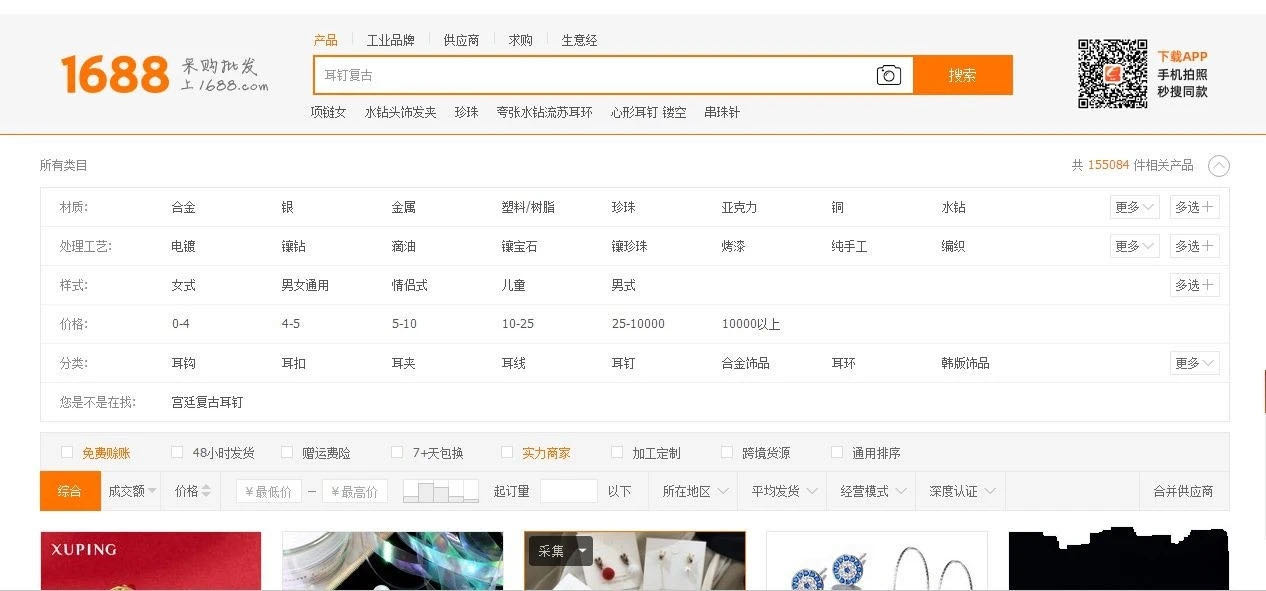The width and height of the screenshot is (1266, 591).
Task: Enable the 实力商家 filter checkbox
Action: coord(507,453)
